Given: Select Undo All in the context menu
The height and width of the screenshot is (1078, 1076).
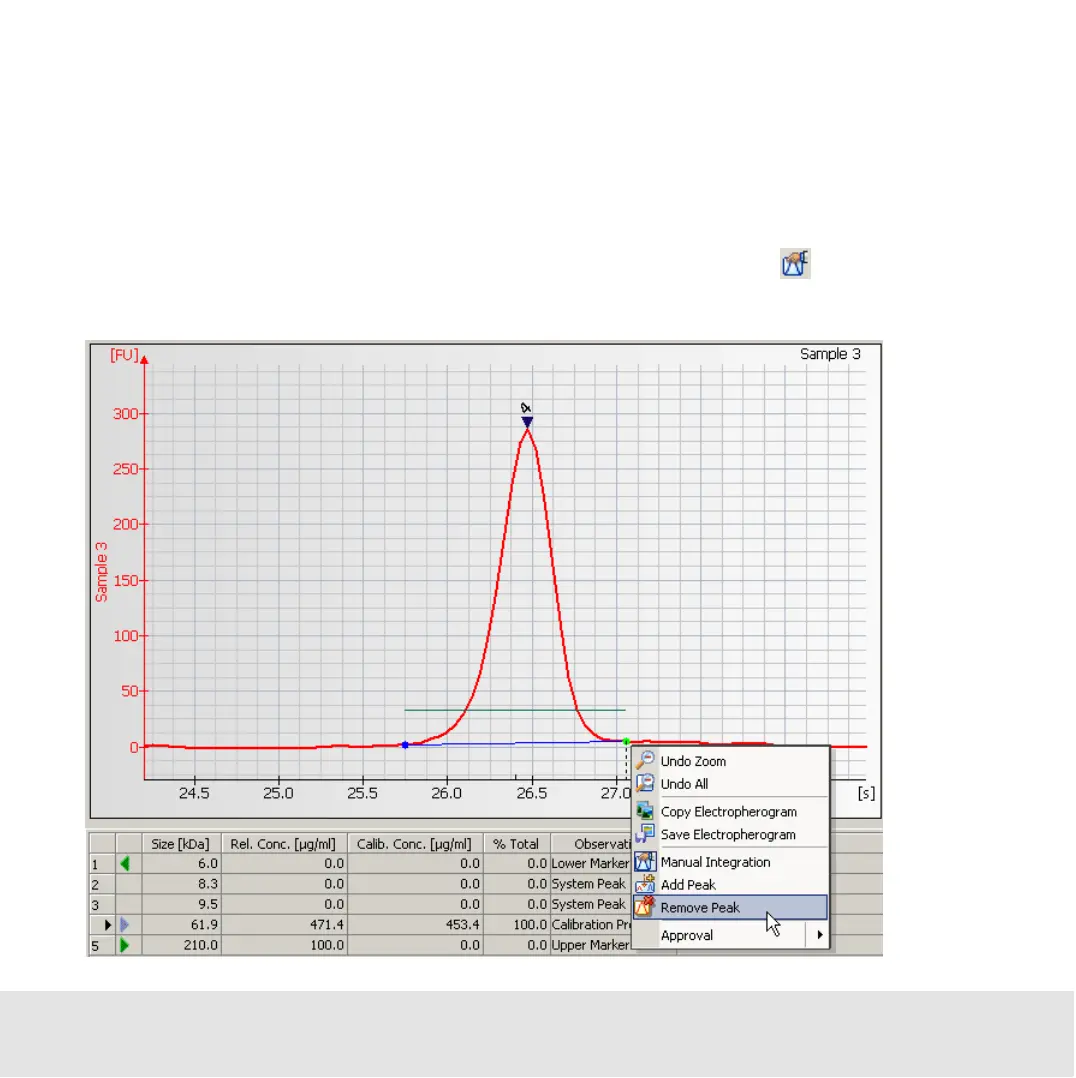Looking at the screenshot, I should pyautogui.click(x=731, y=784).
